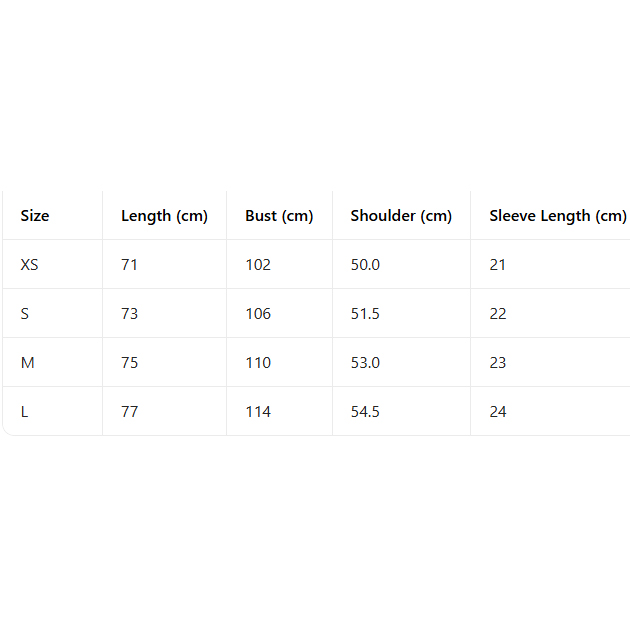Screen dimensions: 630x629
Task: Click the length value 77
Action: tap(130, 412)
